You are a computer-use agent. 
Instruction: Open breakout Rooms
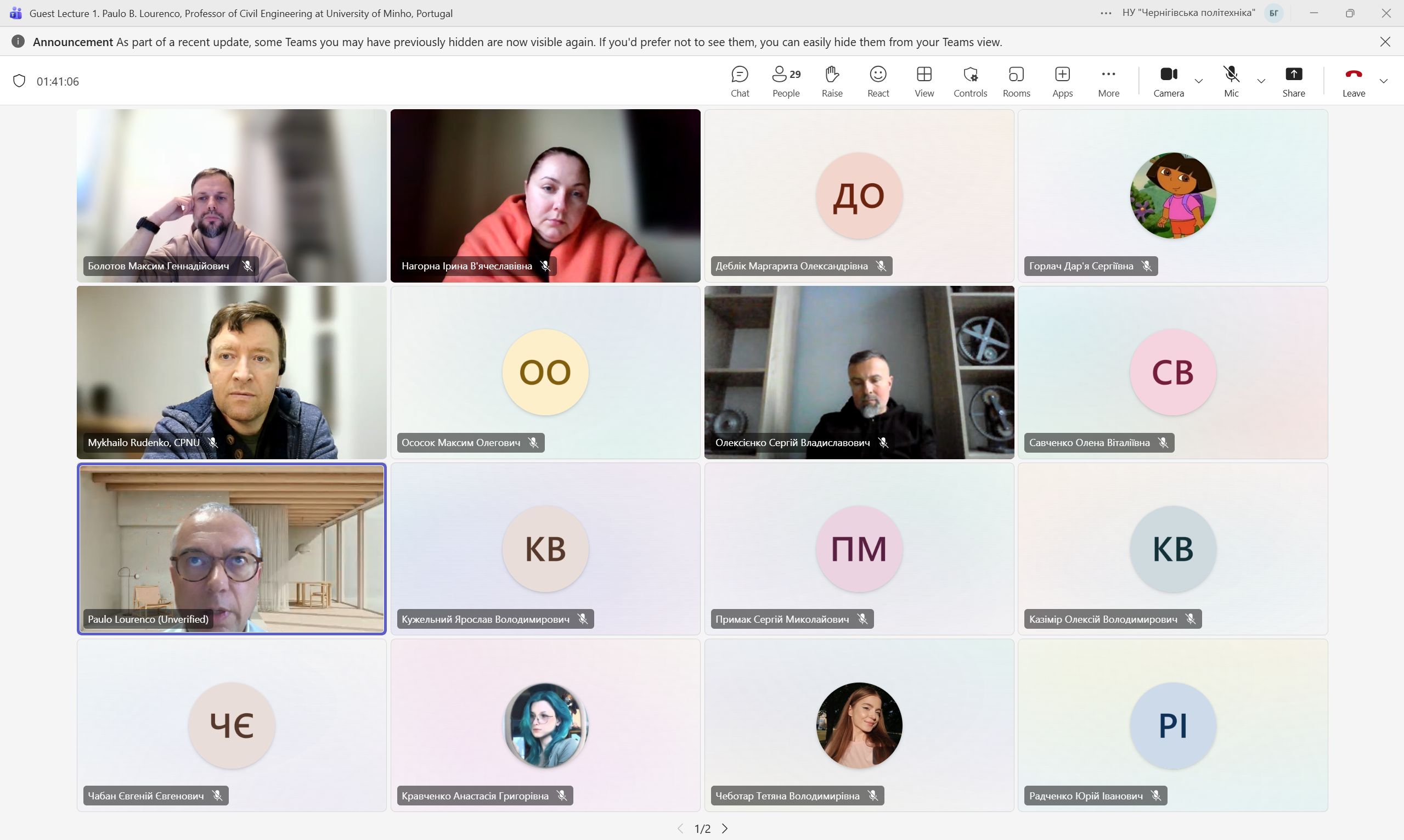[x=1016, y=81]
